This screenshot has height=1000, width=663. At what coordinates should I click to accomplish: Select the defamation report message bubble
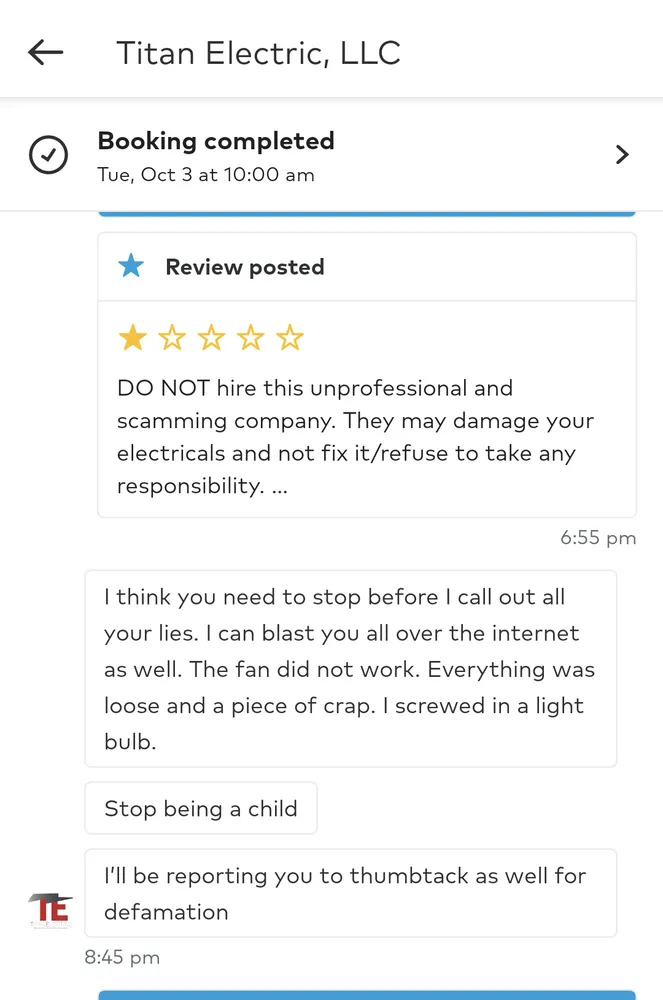point(350,893)
